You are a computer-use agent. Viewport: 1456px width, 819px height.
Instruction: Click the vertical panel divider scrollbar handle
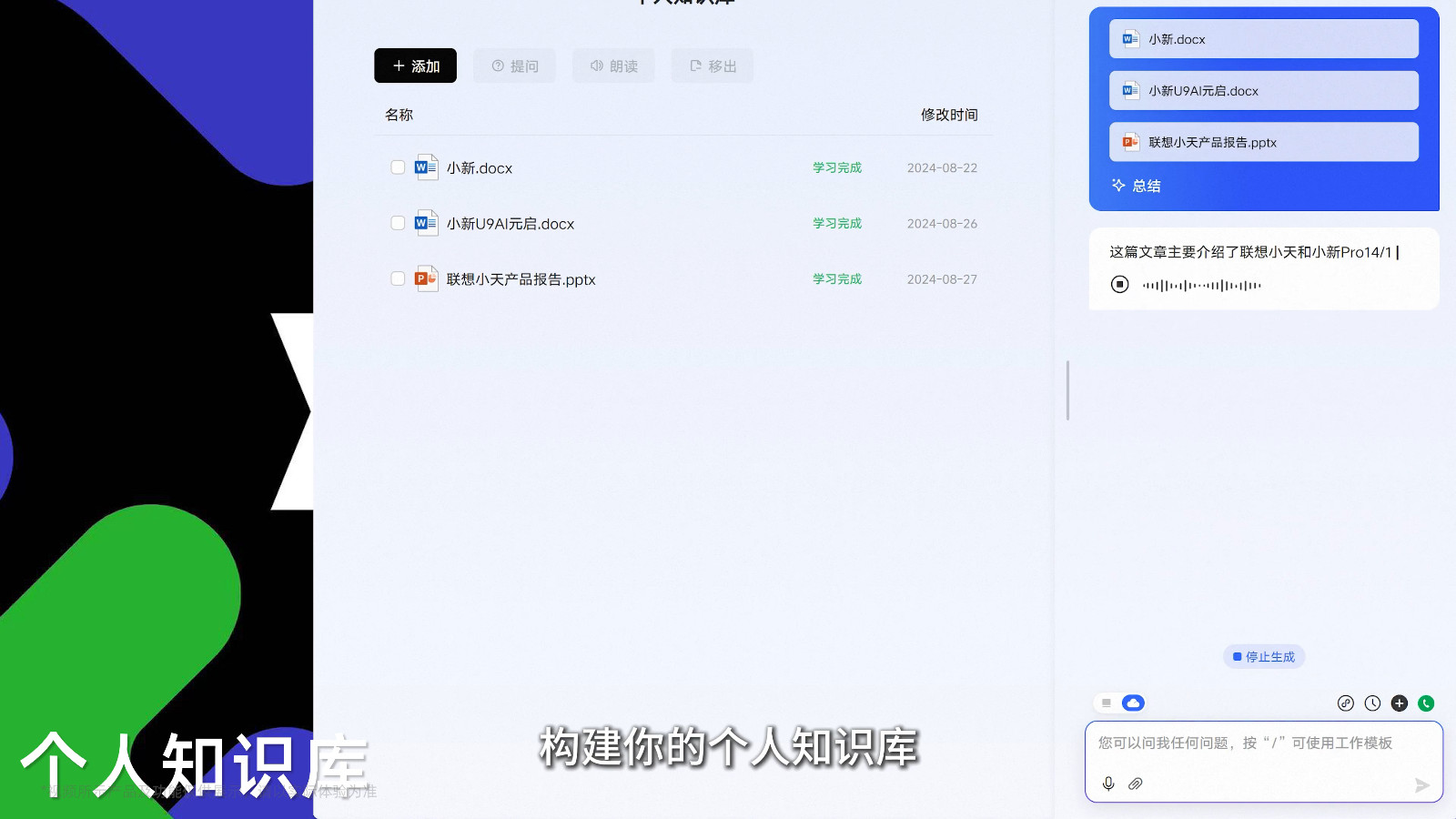pyautogui.click(x=1067, y=390)
